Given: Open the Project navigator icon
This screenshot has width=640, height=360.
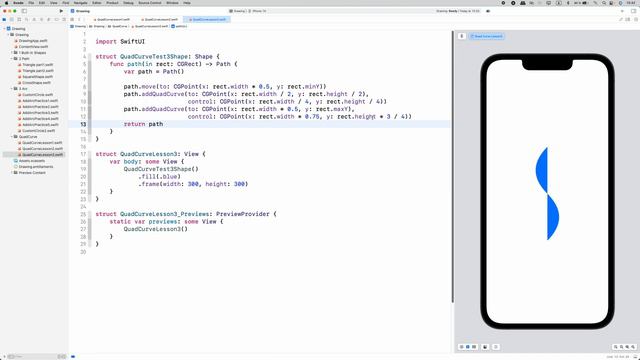Looking at the screenshot, I should (x=4, y=19).
